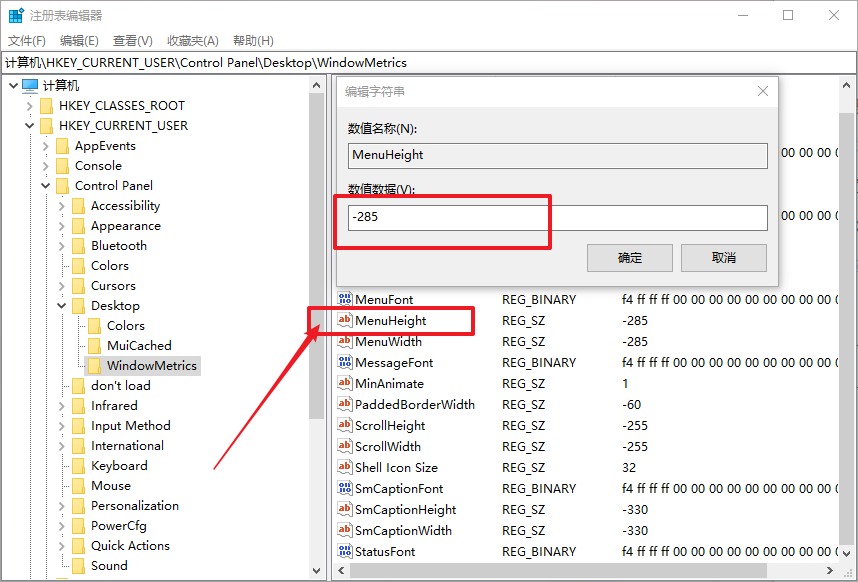The height and width of the screenshot is (582, 858).
Task: Click the PaddedBorderWidth value icon
Action: tap(345, 405)
